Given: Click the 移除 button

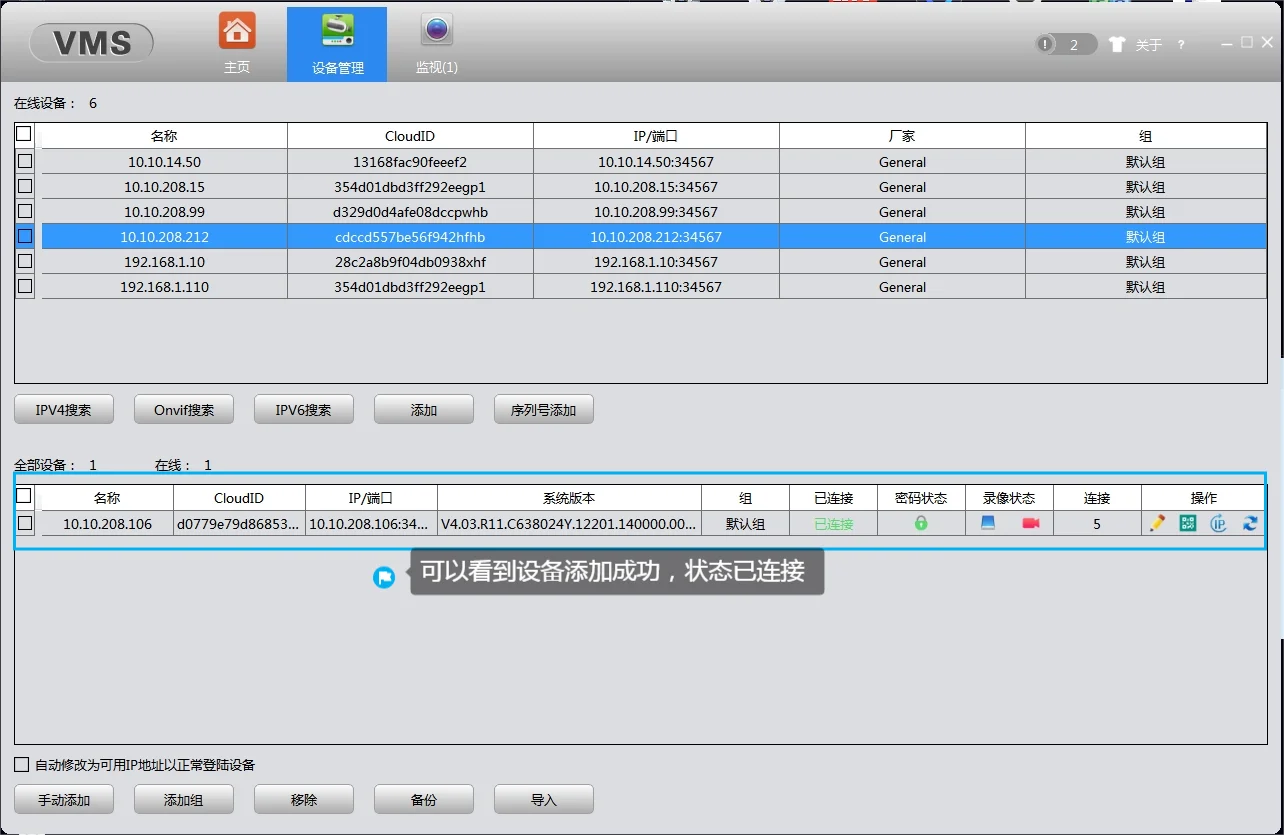Looking at the screenshot, I should pyautogui.click(x=304, y=800).
